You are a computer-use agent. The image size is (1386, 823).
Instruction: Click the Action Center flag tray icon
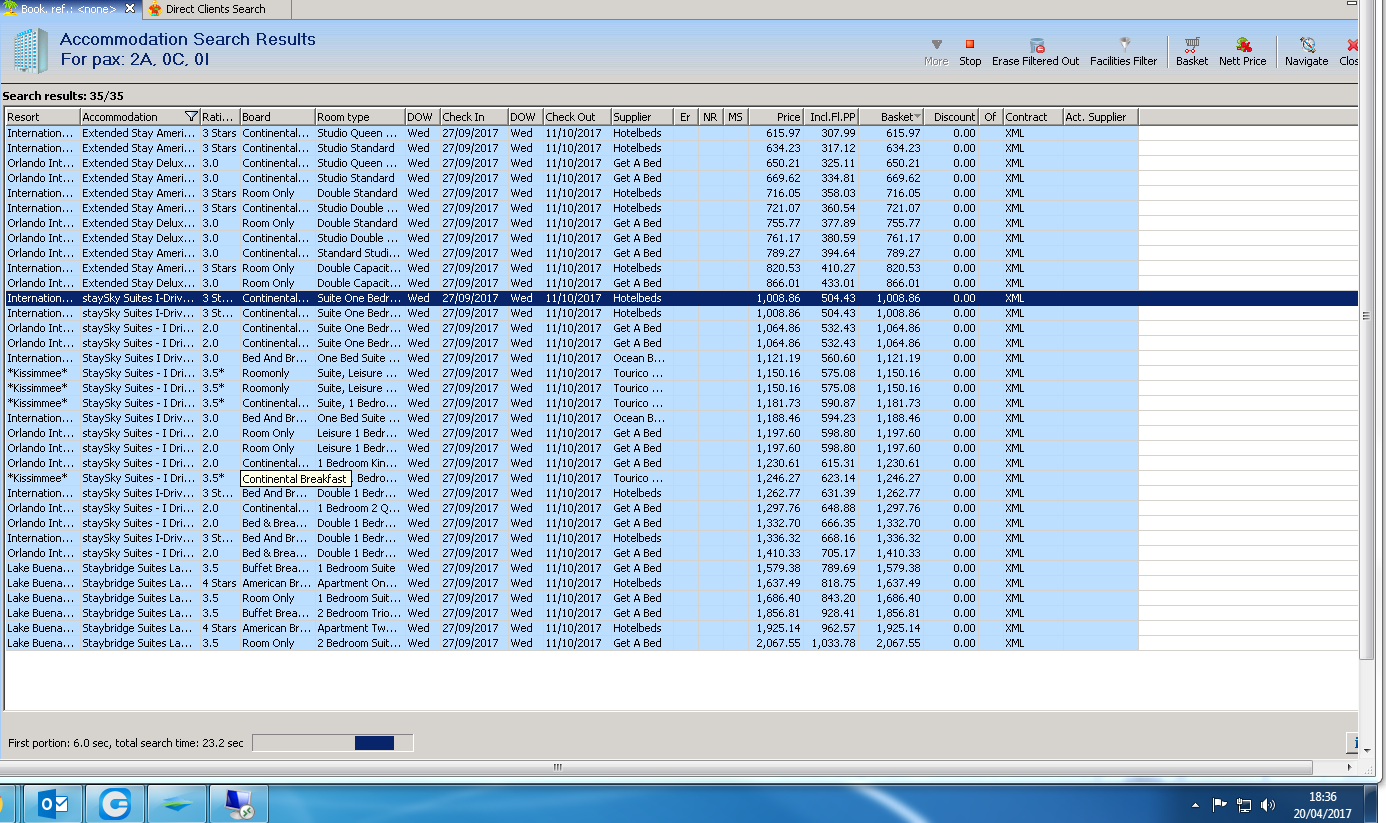click(x=1219, y=804)
